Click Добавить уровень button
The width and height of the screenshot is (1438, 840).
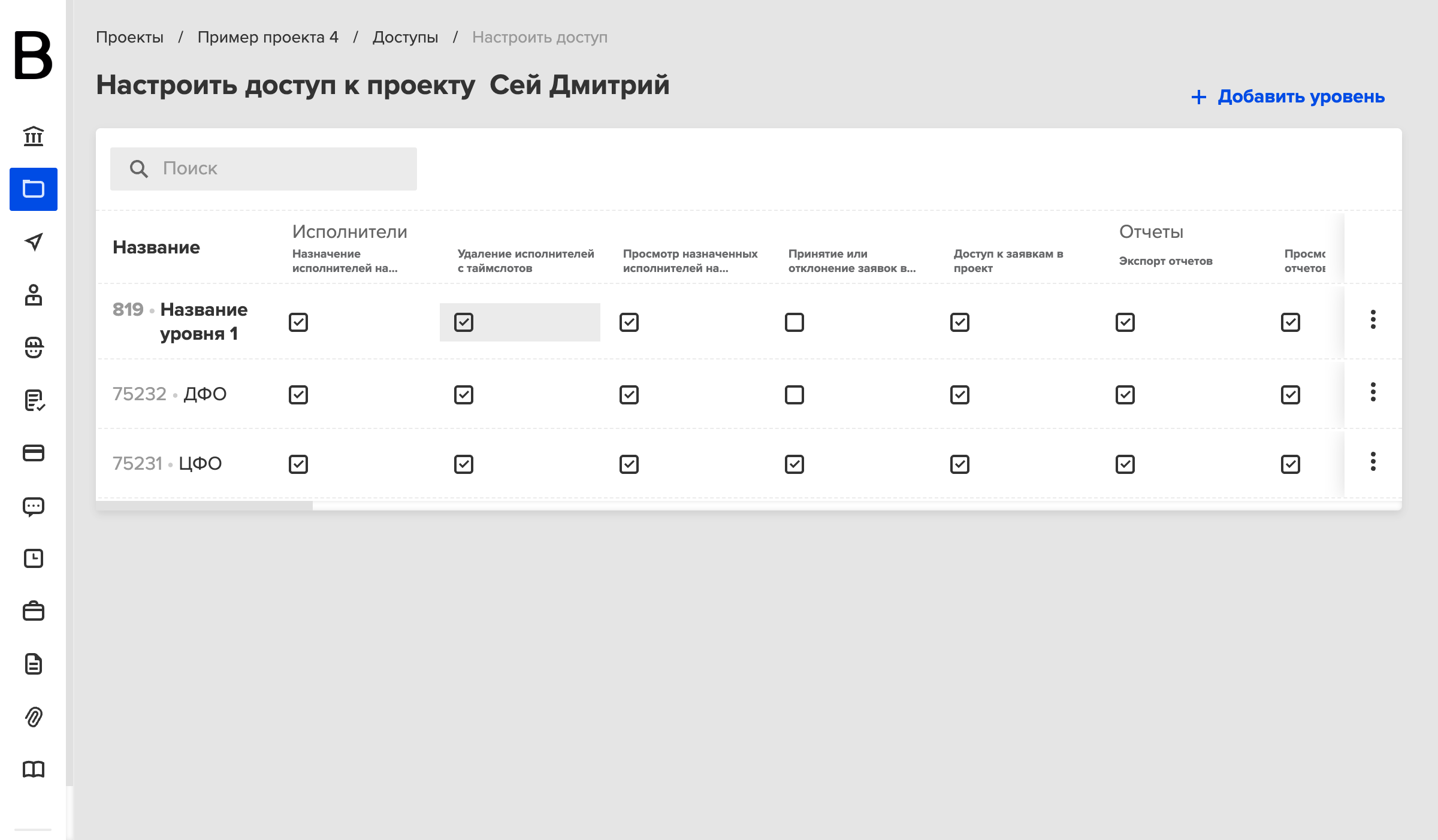(1288, 96)
